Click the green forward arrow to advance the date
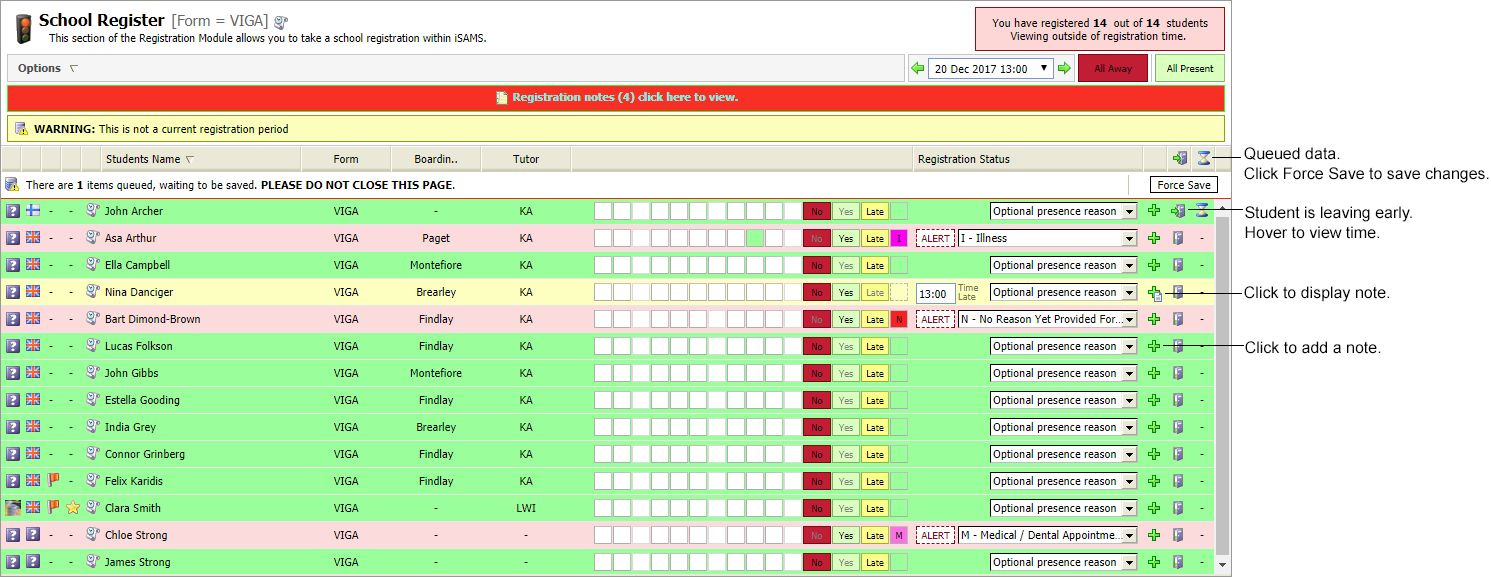 (x=1066, y=67)
